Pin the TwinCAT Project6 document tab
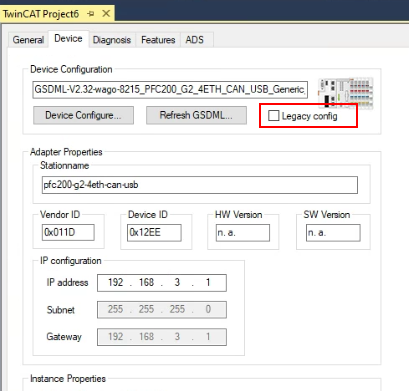The image size is (409, 391). (90, 14)
